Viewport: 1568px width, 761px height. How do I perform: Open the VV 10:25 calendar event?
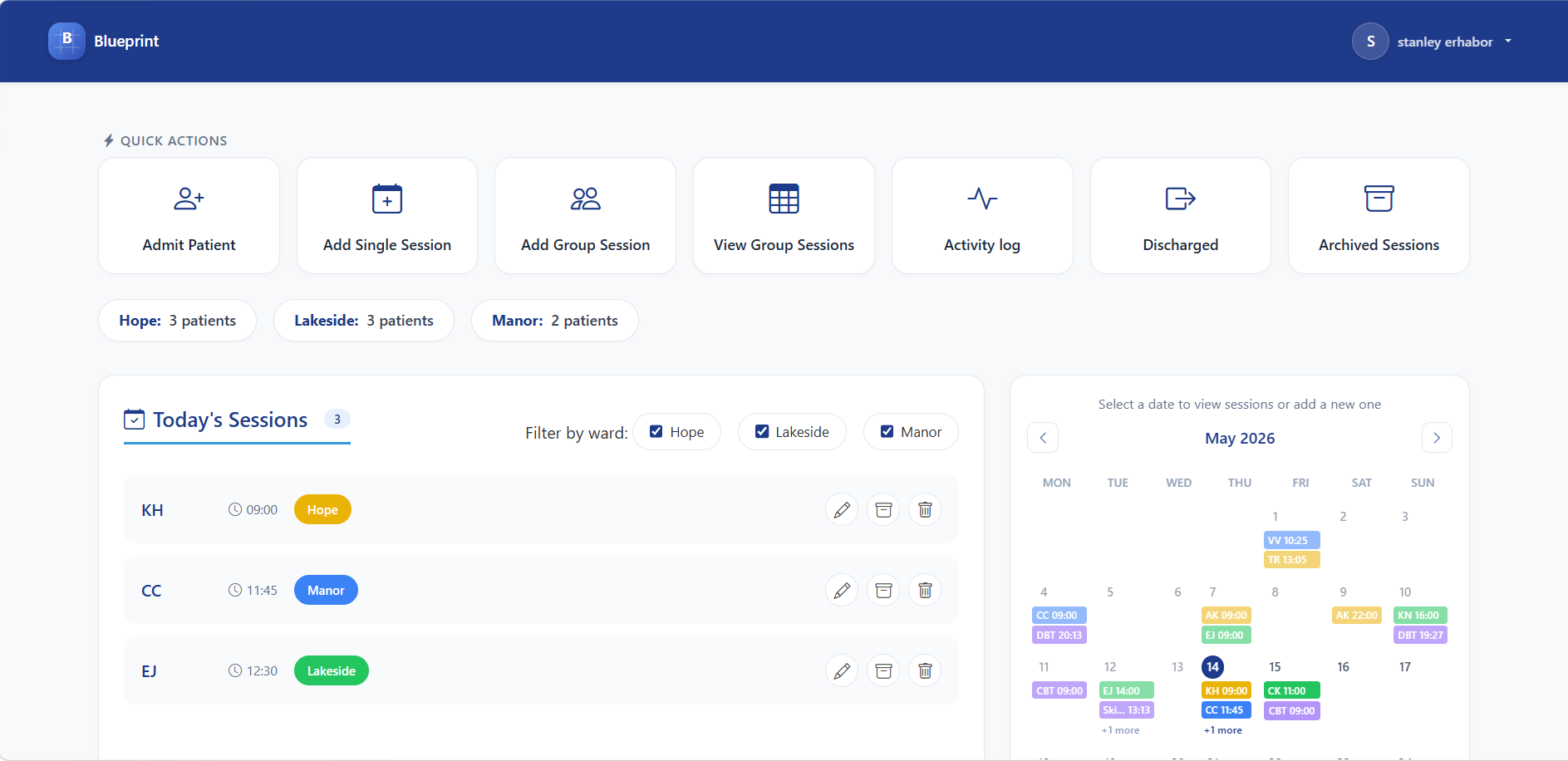tap(1292, 540)
